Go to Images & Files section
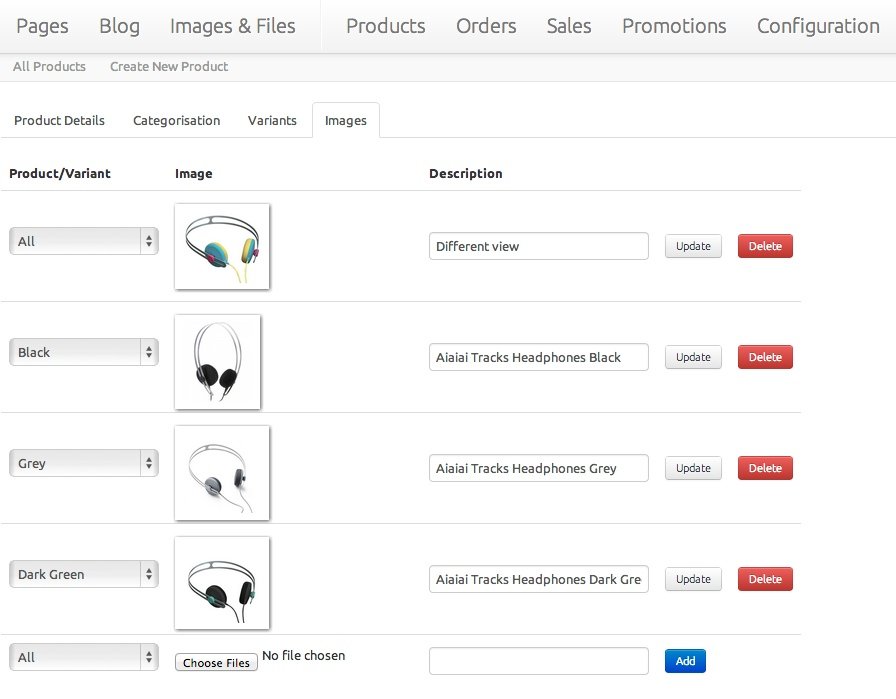Viewport: 896px width, 699px height. coord(233,26)
